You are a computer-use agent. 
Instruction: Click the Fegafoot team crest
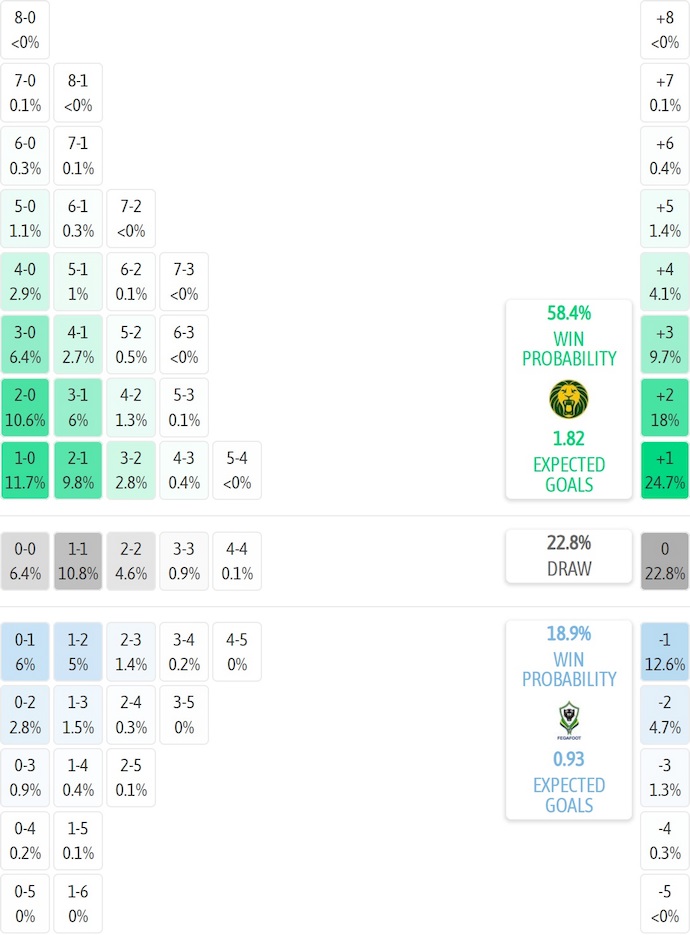[x=568, y=720]
